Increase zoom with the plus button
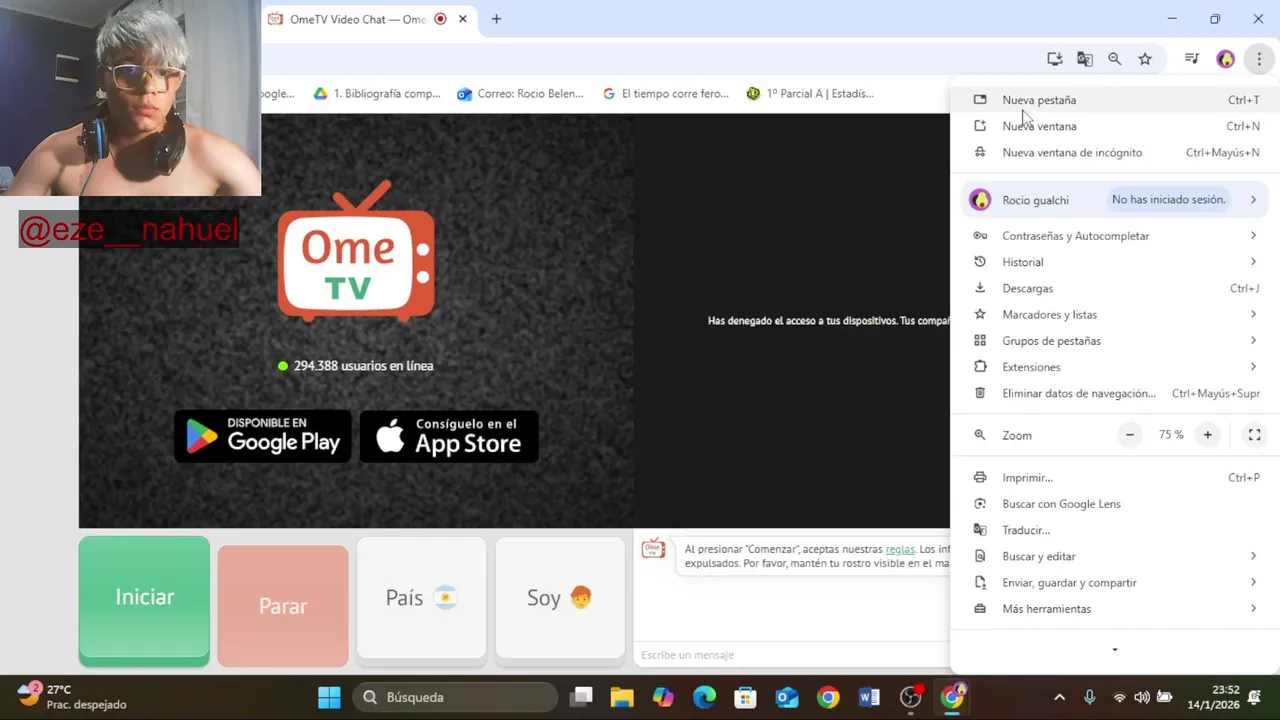The width and height of the screenshot is (1280, 720). pos(1207,435)
